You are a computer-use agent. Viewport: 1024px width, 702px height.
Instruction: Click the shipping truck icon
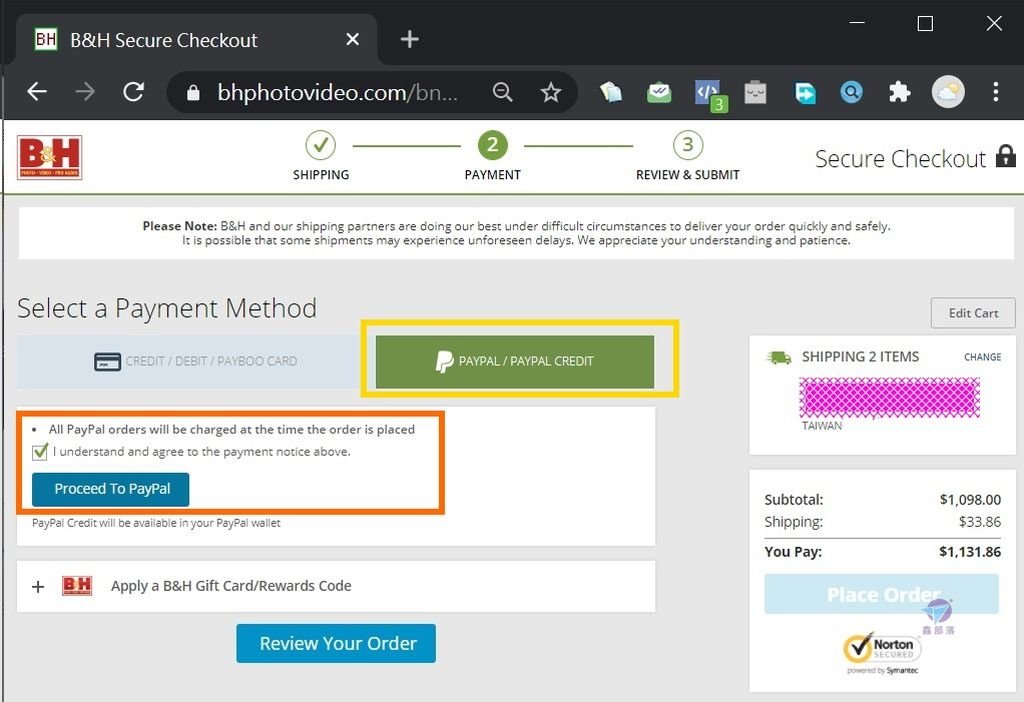pyautogui.click(x=778, y=357)
